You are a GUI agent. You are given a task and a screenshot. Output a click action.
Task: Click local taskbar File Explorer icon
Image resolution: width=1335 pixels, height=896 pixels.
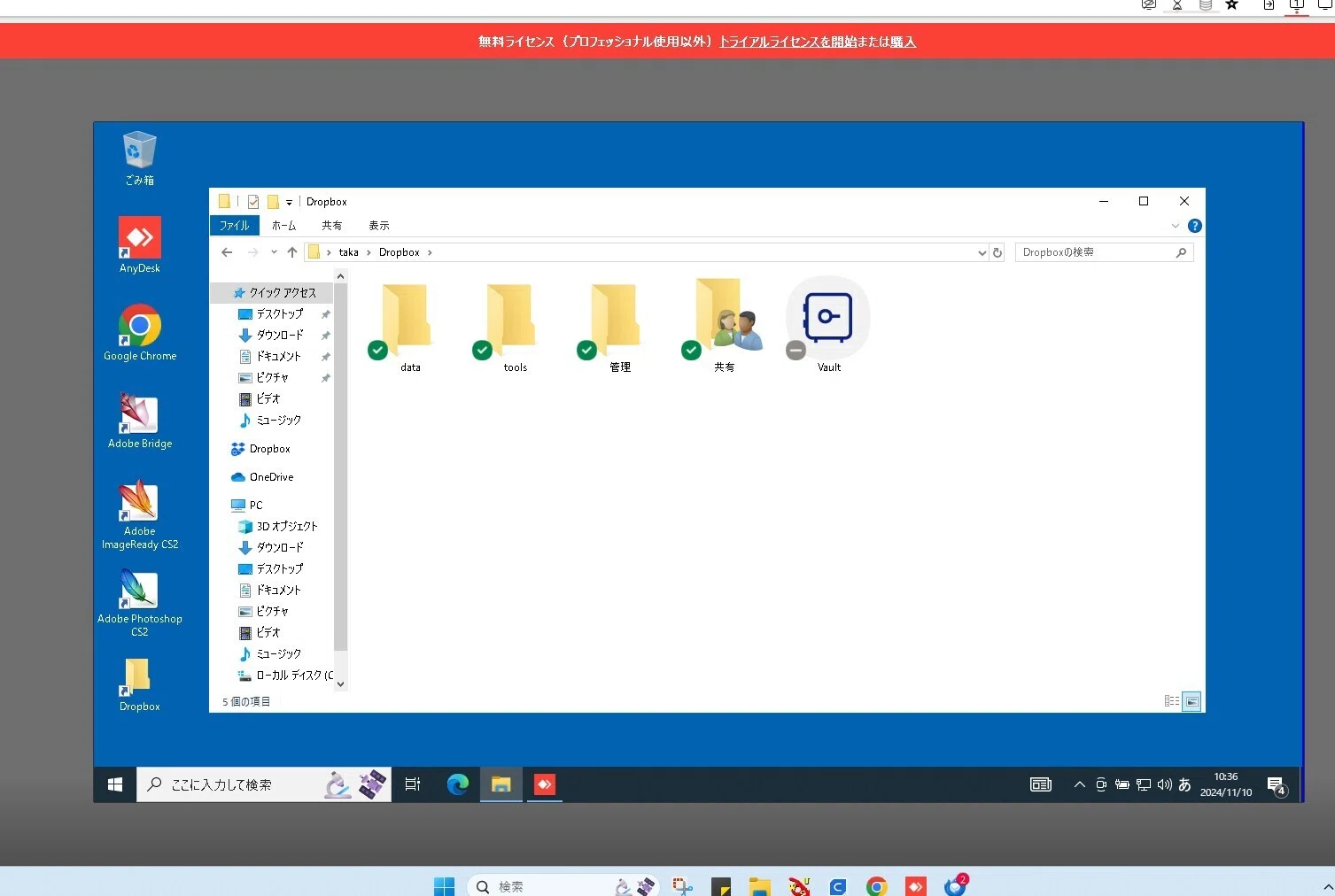759,886
